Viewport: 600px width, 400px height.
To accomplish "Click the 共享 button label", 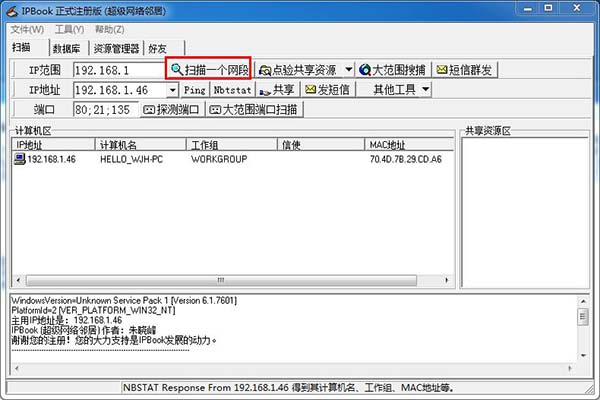I will pyautogui.click(x=284, y=90).
